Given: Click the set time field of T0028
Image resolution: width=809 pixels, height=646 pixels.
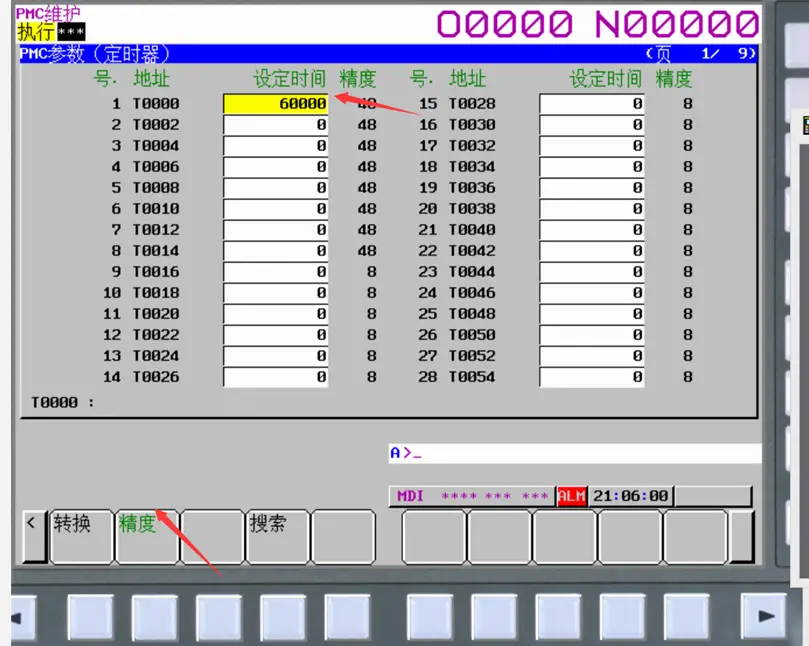Looking at the screenshot, I should [x=591, y=104].
